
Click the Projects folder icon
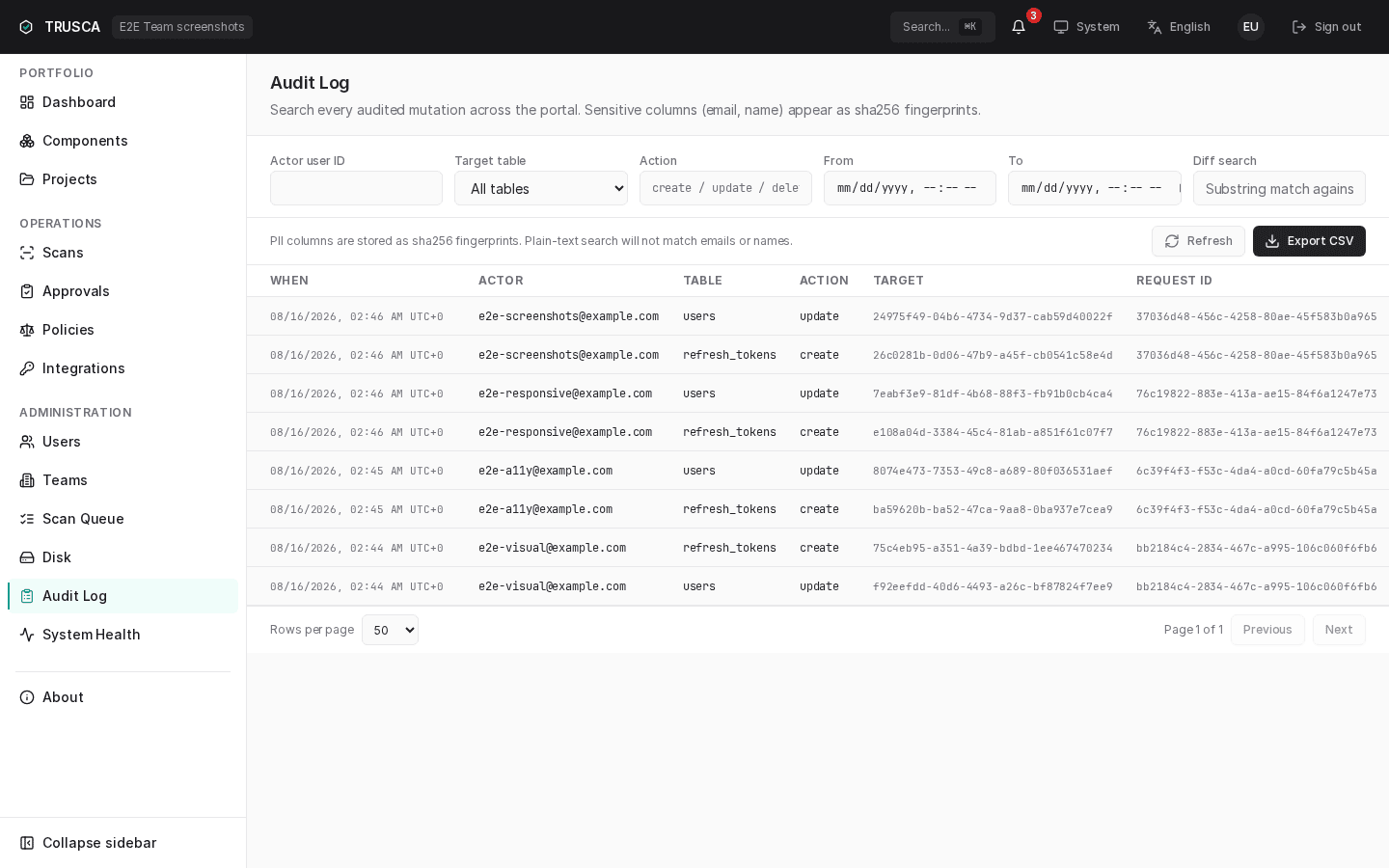click(x=27, y=179)
